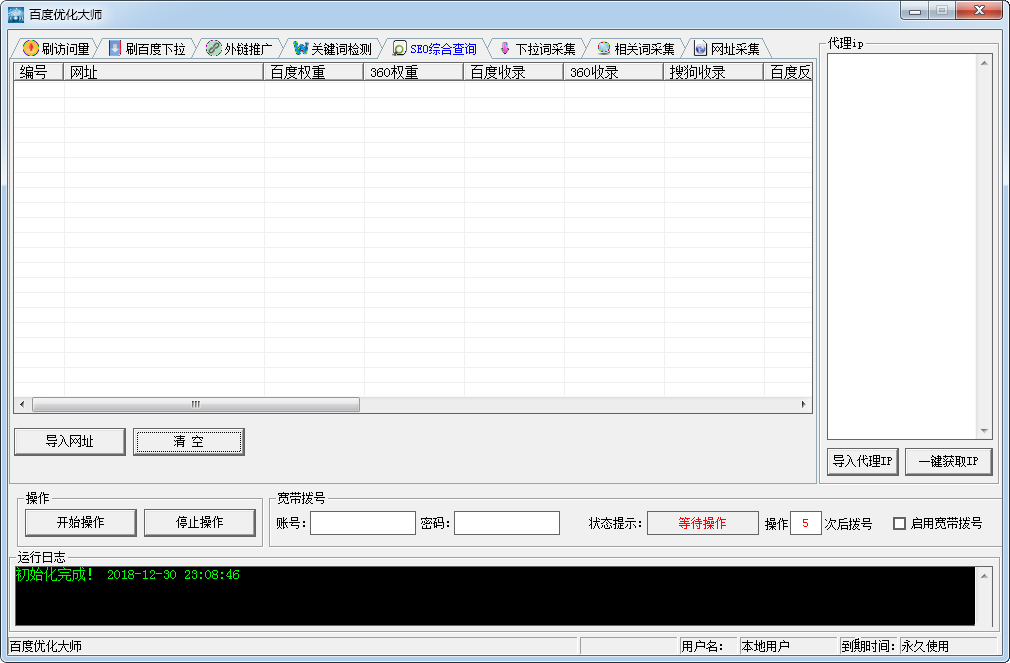
Task: Click the 到期时间: status bar label
Action: pos(868,646)
